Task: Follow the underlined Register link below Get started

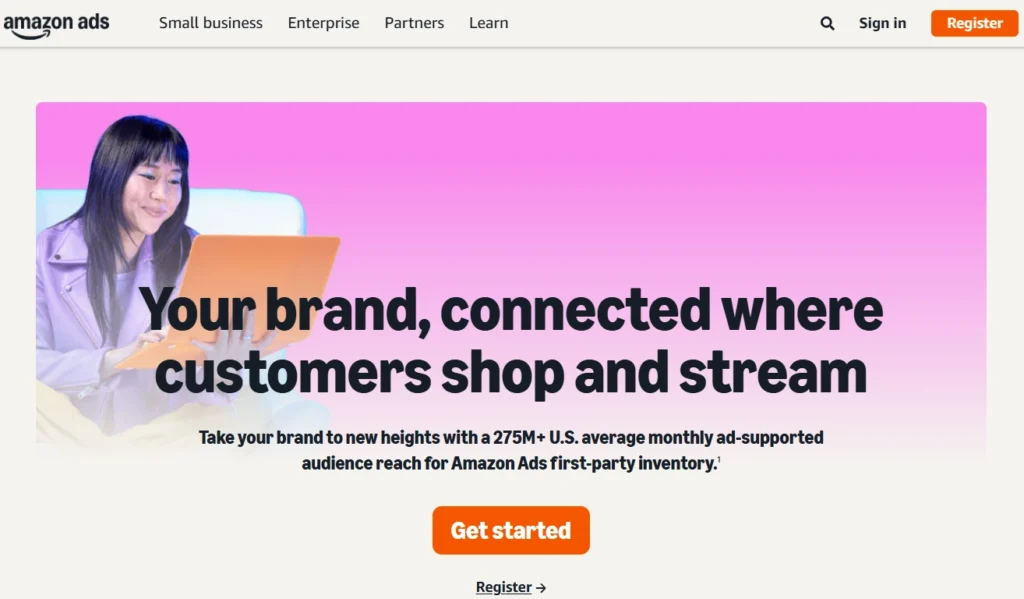Action: point(503,587)
